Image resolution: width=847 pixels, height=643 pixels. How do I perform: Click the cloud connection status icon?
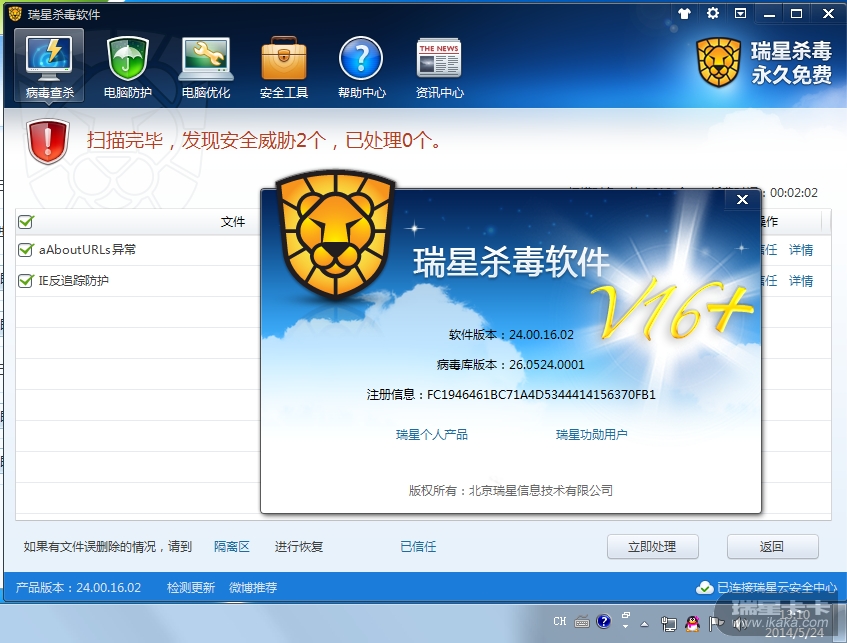pos(704,587)
